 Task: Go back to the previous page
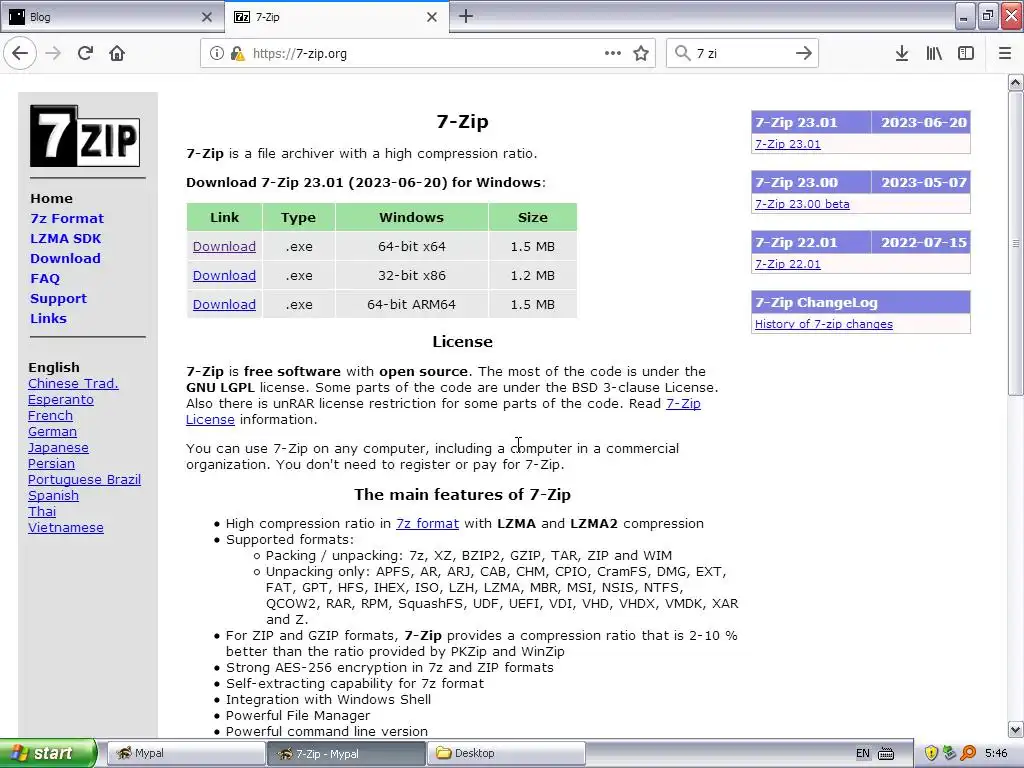pyautogui.click(x=20, y=54)
